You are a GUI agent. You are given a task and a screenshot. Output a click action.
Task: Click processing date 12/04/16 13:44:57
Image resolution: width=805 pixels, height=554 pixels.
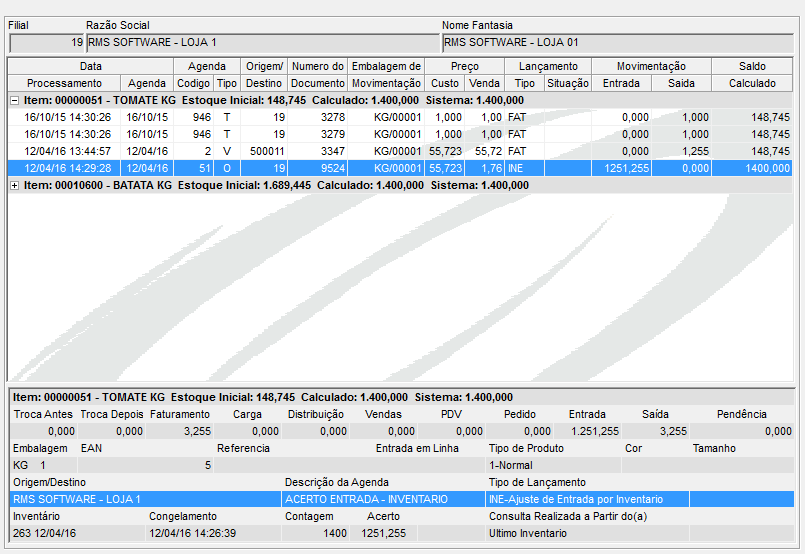[67, 151]
